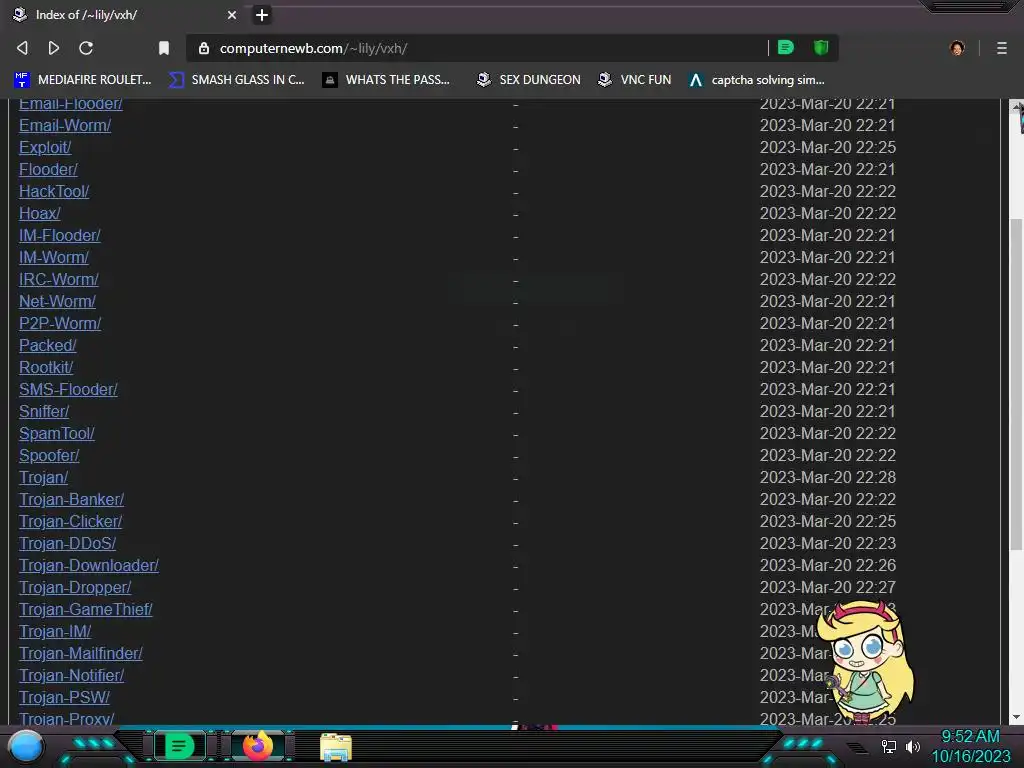Go forward with the forward arrow
Image resolution: width=1024 pixels, height=768 pixels.
pos(54,48)
